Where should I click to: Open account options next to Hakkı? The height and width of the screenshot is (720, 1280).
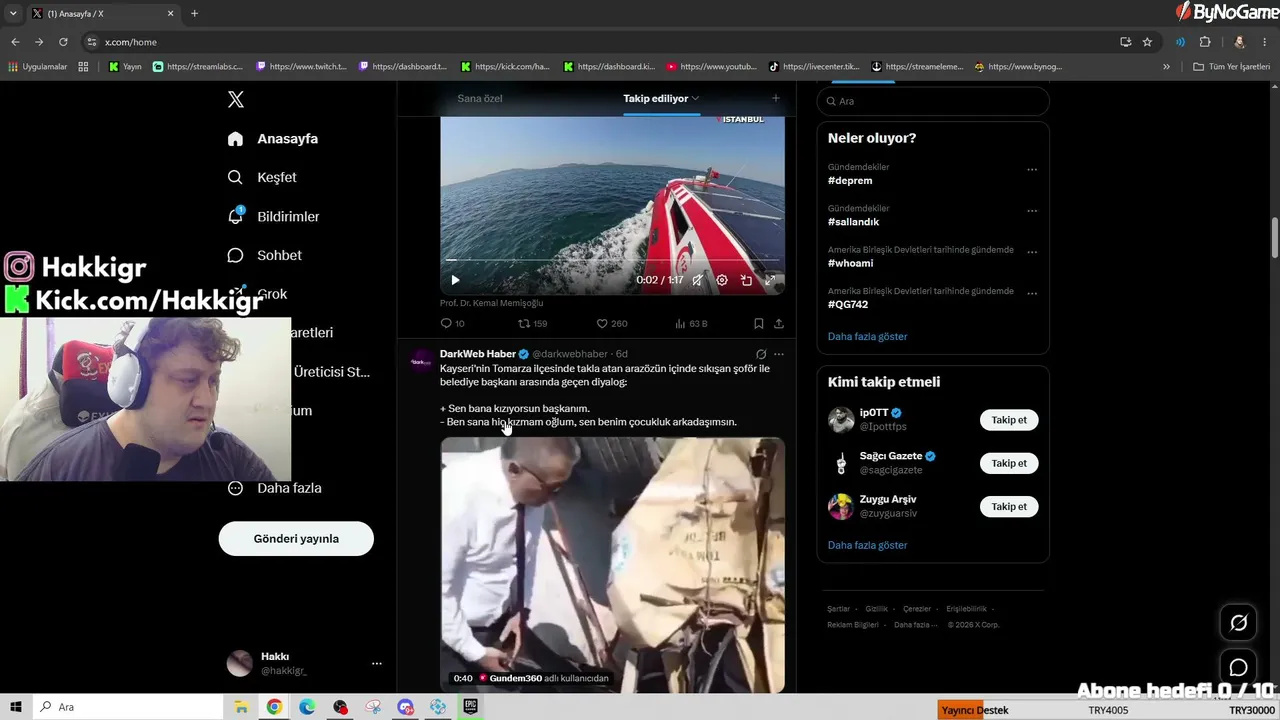click(x=376, y=663)
